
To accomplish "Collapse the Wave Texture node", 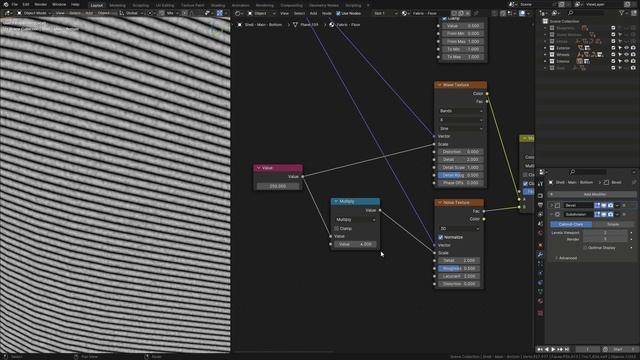I will pyautogui.click(x=440, y=85).
